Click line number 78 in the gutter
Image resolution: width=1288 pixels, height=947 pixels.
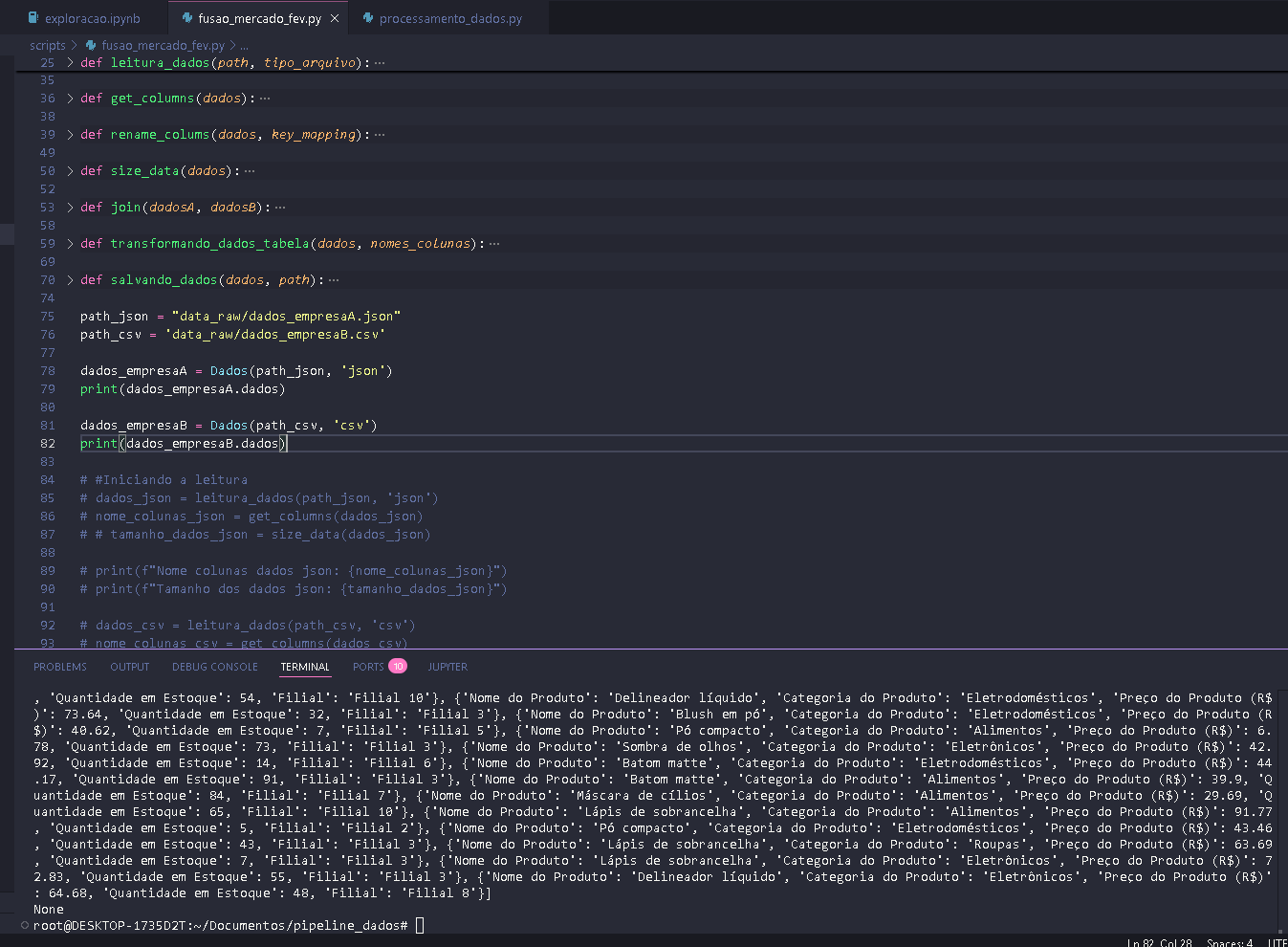(x=48, y=370)
